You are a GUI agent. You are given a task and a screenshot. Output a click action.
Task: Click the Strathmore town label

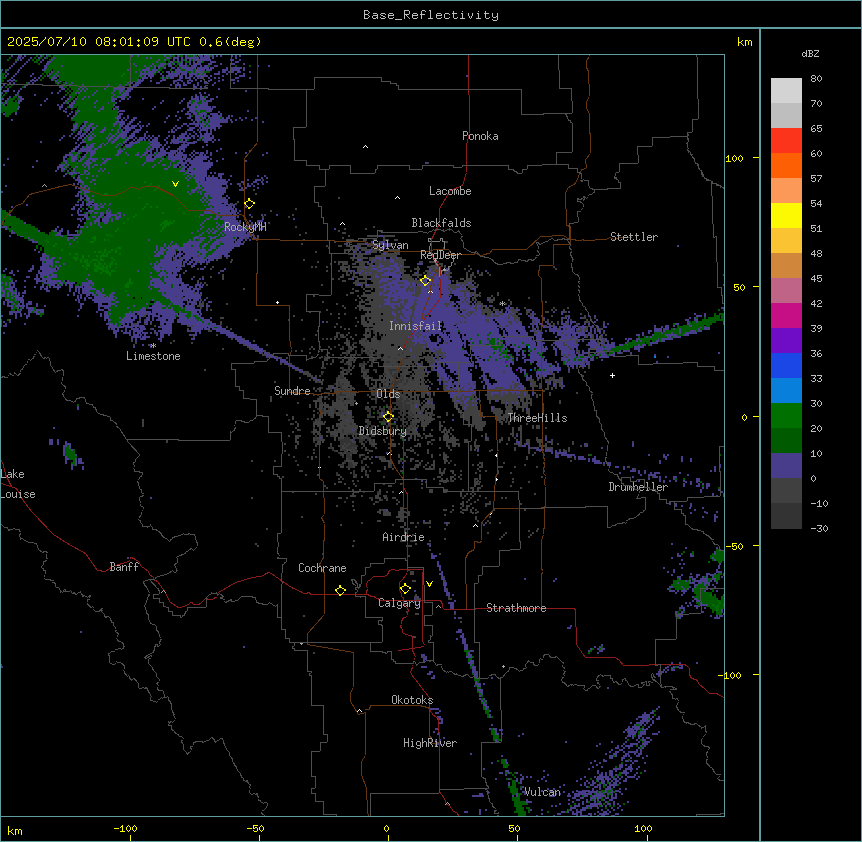click(x=516, y=608)
